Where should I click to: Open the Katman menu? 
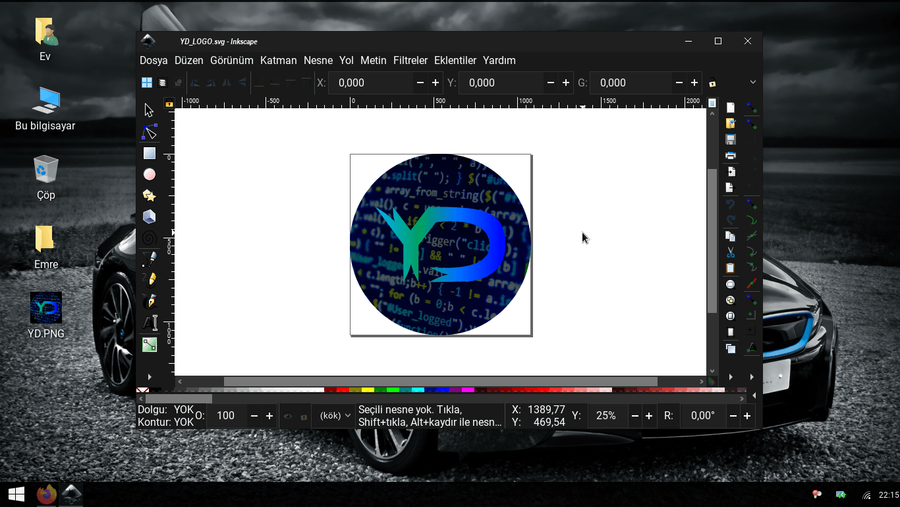click(278, 60)
